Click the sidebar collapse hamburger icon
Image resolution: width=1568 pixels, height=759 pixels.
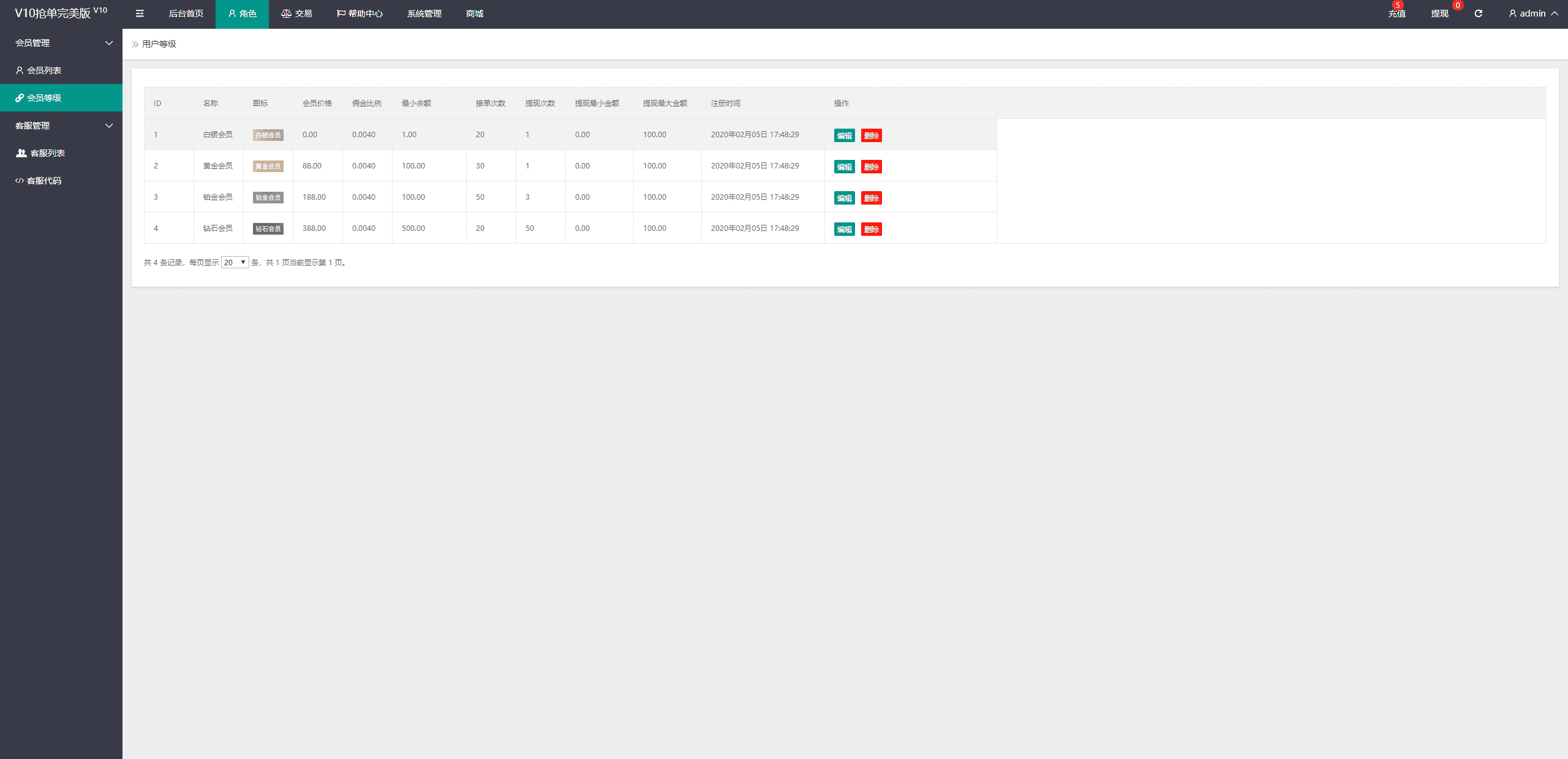coord(140,13)
